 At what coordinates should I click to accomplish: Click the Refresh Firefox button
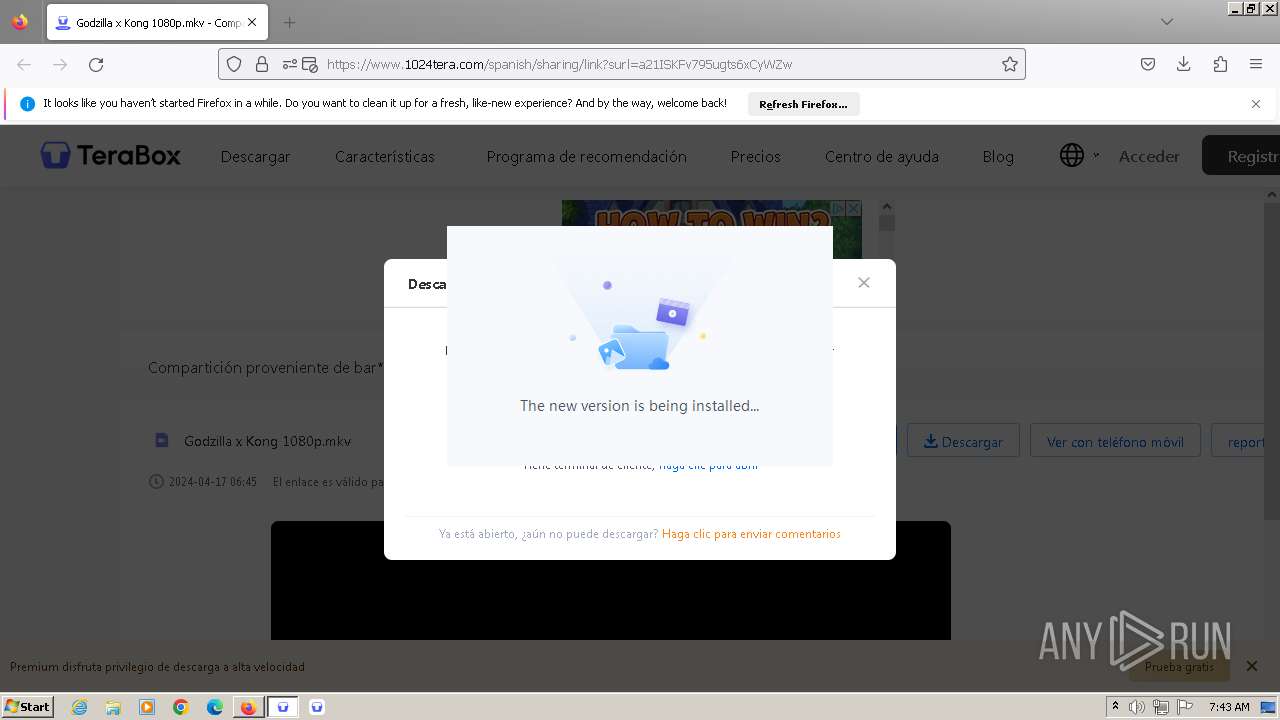pos(803,104)
